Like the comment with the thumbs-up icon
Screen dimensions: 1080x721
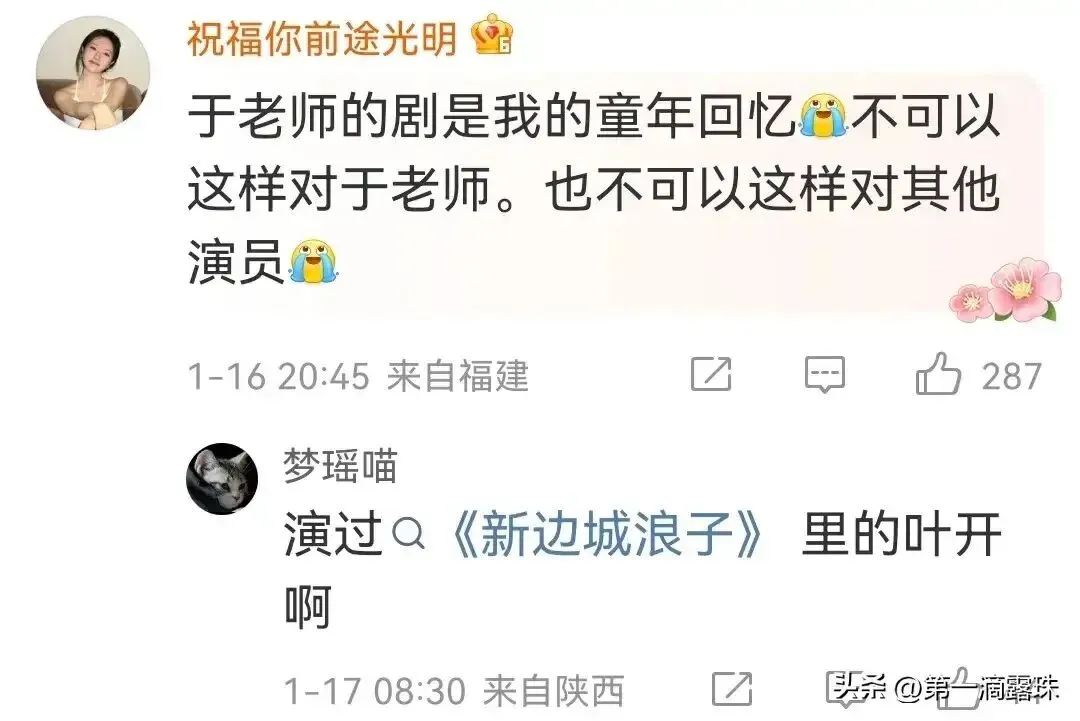tap(937, 374)
